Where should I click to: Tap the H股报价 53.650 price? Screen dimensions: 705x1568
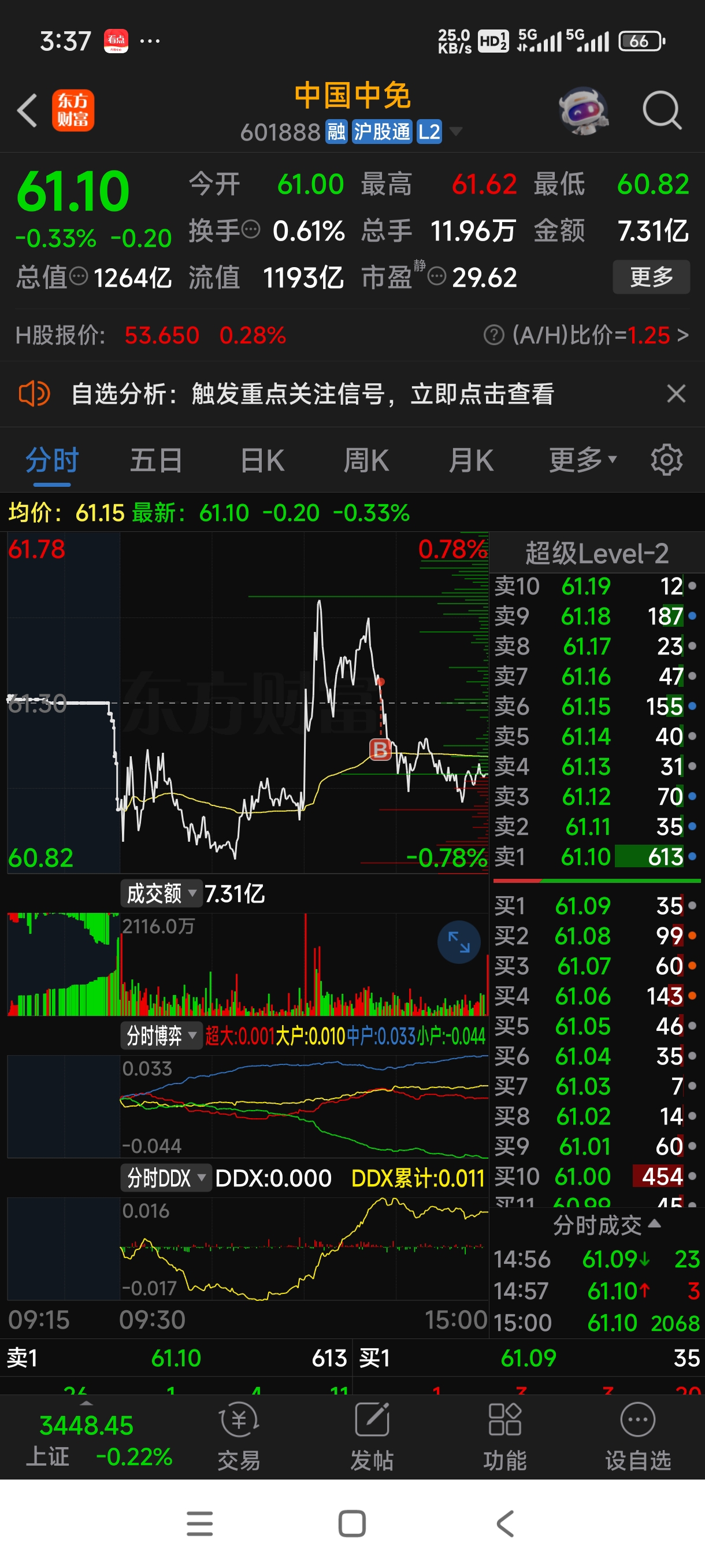coord(162,335)
